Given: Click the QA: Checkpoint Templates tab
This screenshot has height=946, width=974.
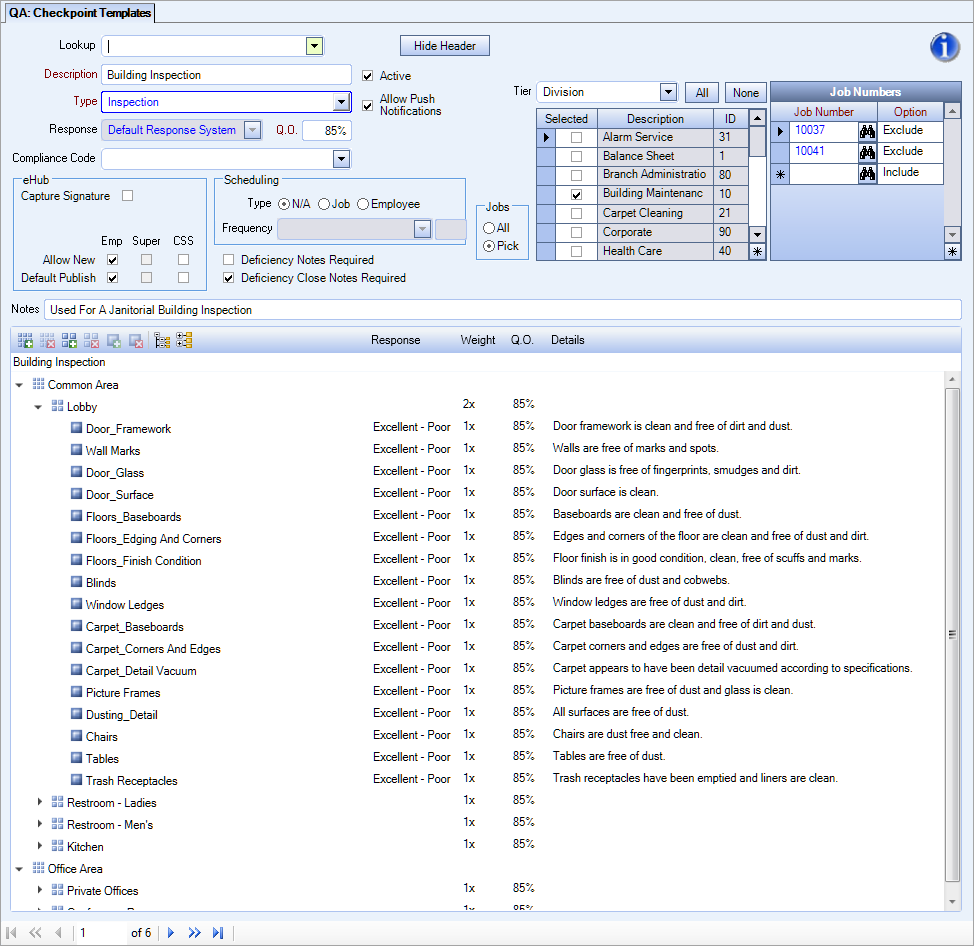Looking at the screenshot, I should click(80, 13).
